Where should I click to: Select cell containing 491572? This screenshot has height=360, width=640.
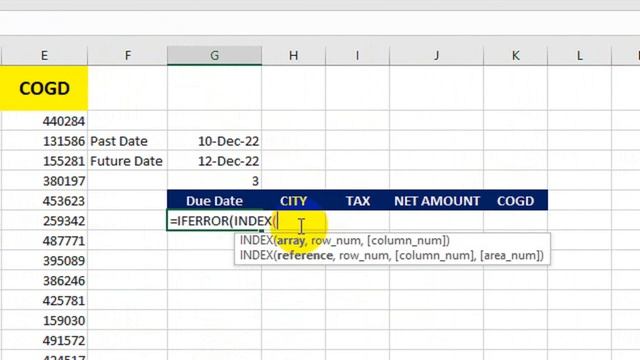(x=44, y=341)
